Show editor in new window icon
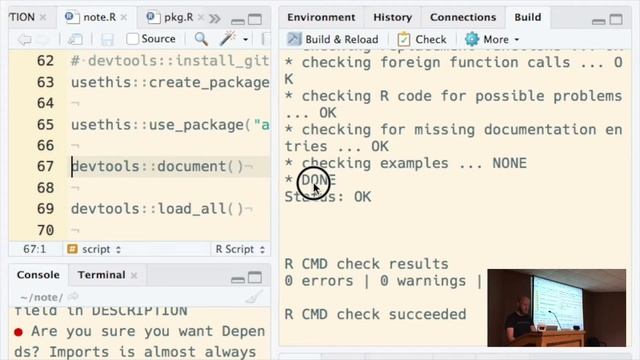Screen dimensions: 640x360 [x=75, y=39]
